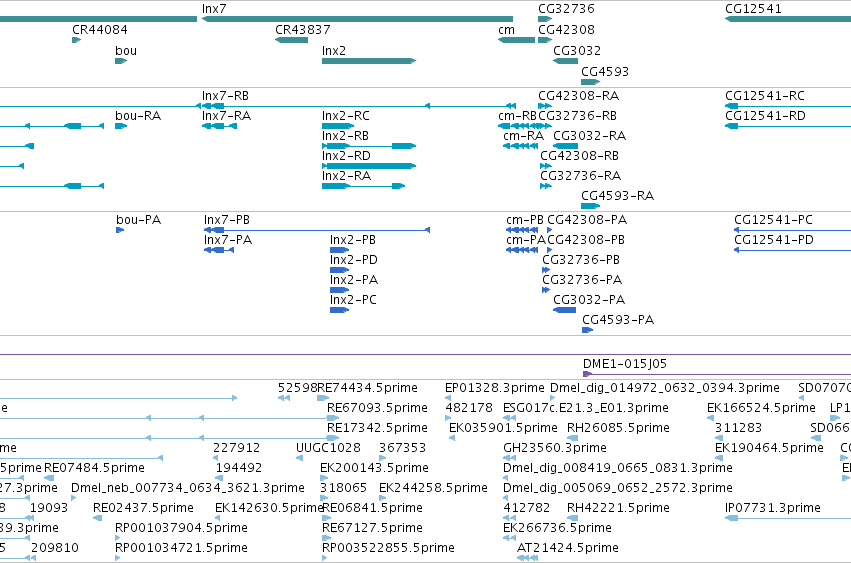Select the CG12541-RC transcript

[x=788, y=106]
